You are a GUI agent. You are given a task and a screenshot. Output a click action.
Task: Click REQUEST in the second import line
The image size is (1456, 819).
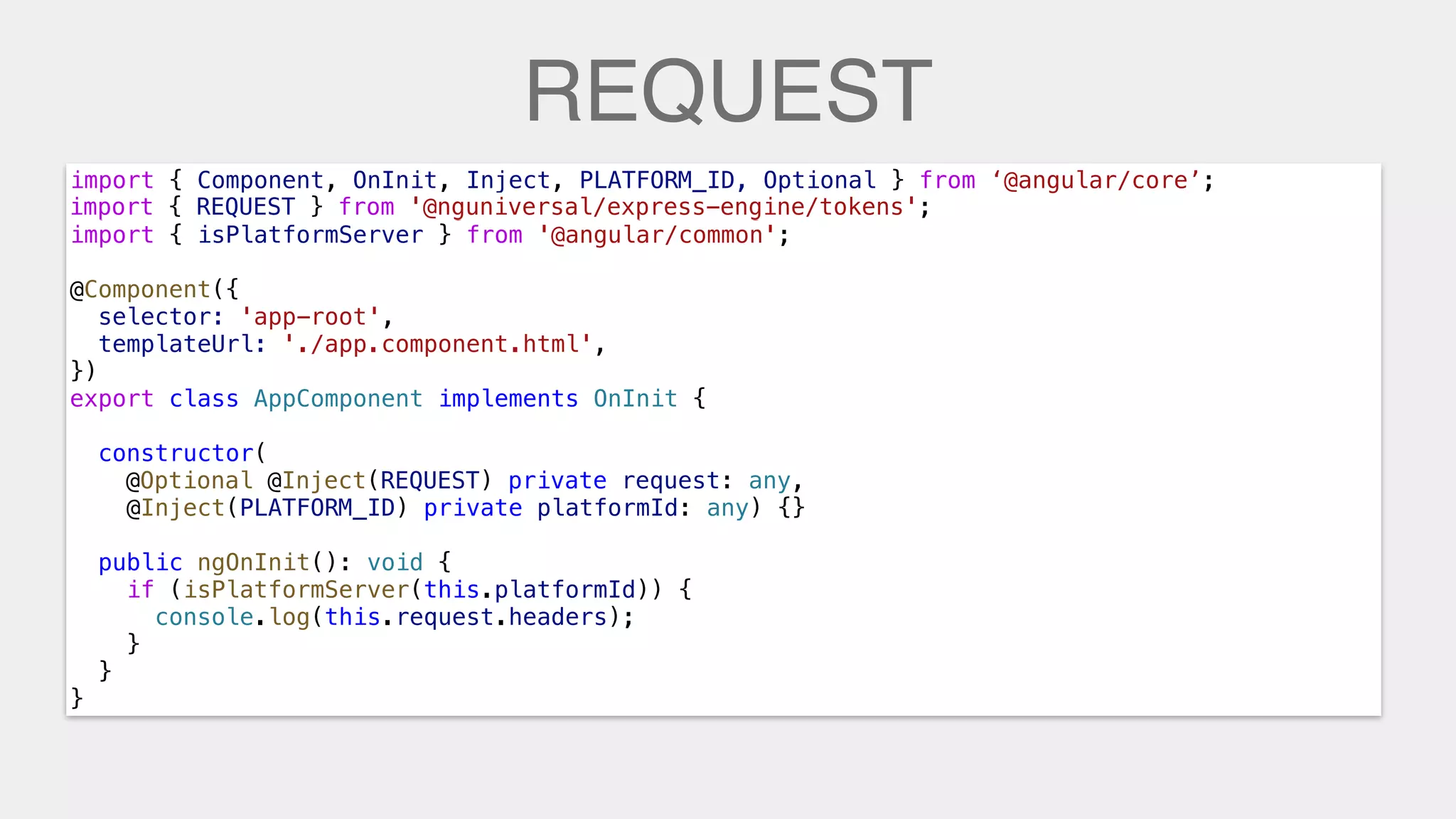(245, 208)
